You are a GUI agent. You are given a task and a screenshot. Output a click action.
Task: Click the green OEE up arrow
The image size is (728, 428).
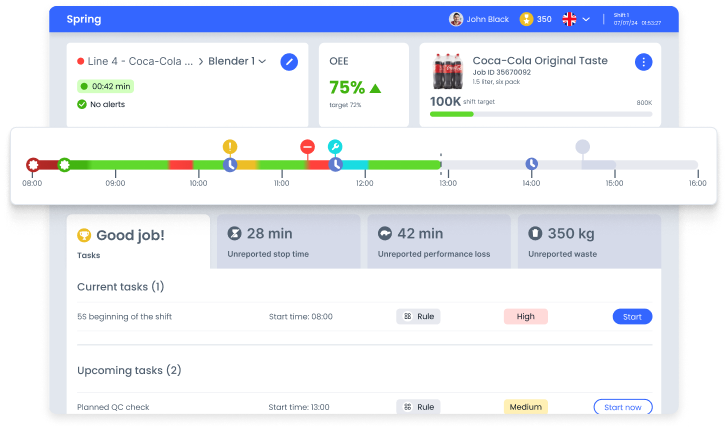[375, 88]
